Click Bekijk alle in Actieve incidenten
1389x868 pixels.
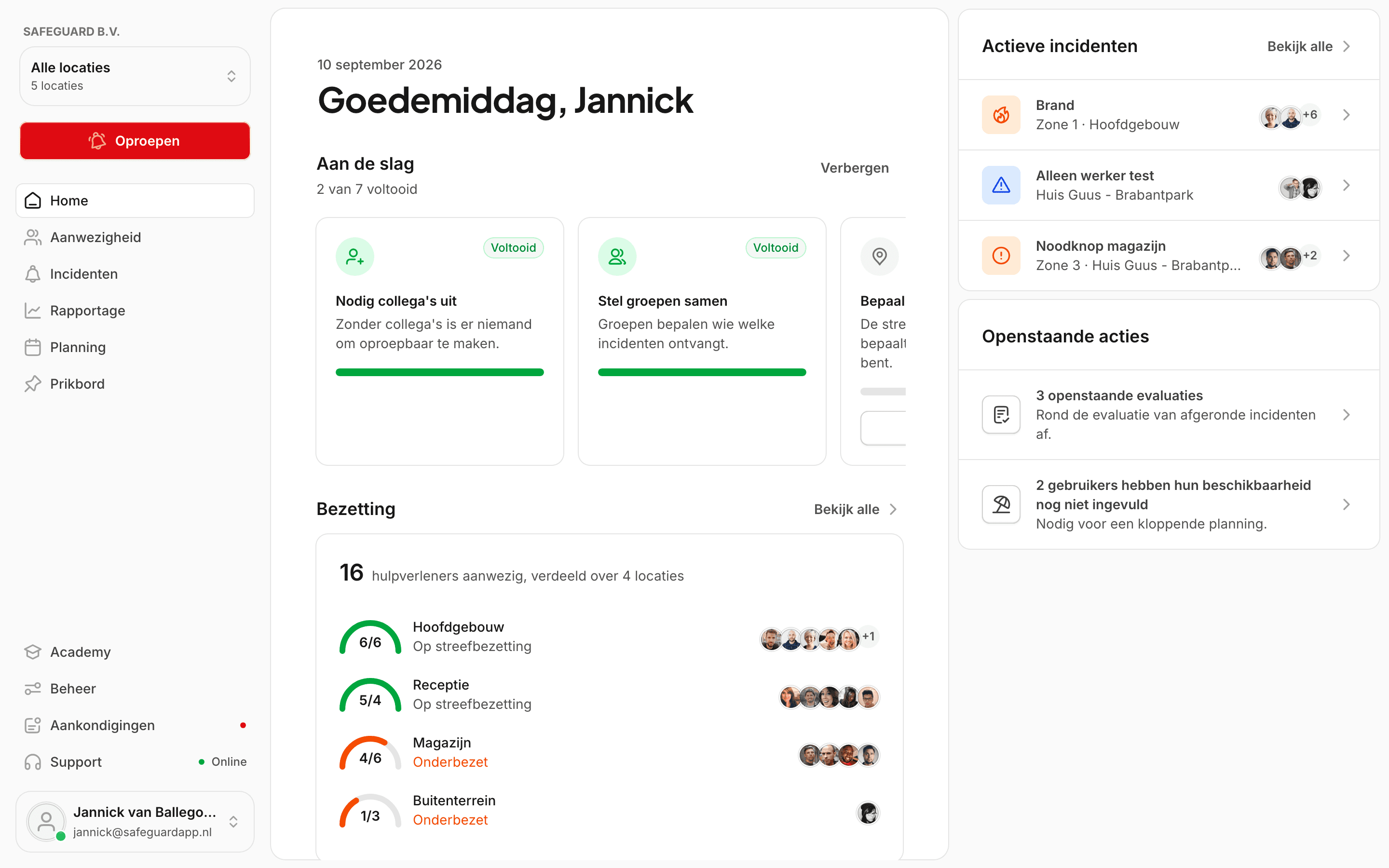click(x=1308, y=46)
